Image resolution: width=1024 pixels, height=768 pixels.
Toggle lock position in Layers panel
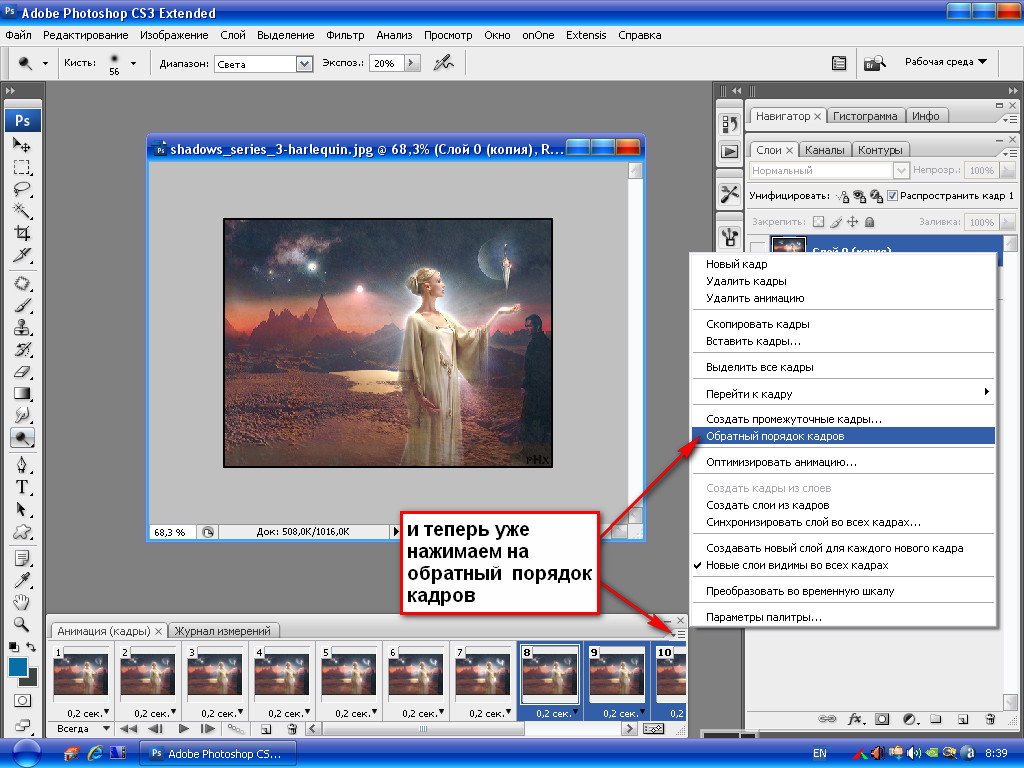[x=853, y=222]
